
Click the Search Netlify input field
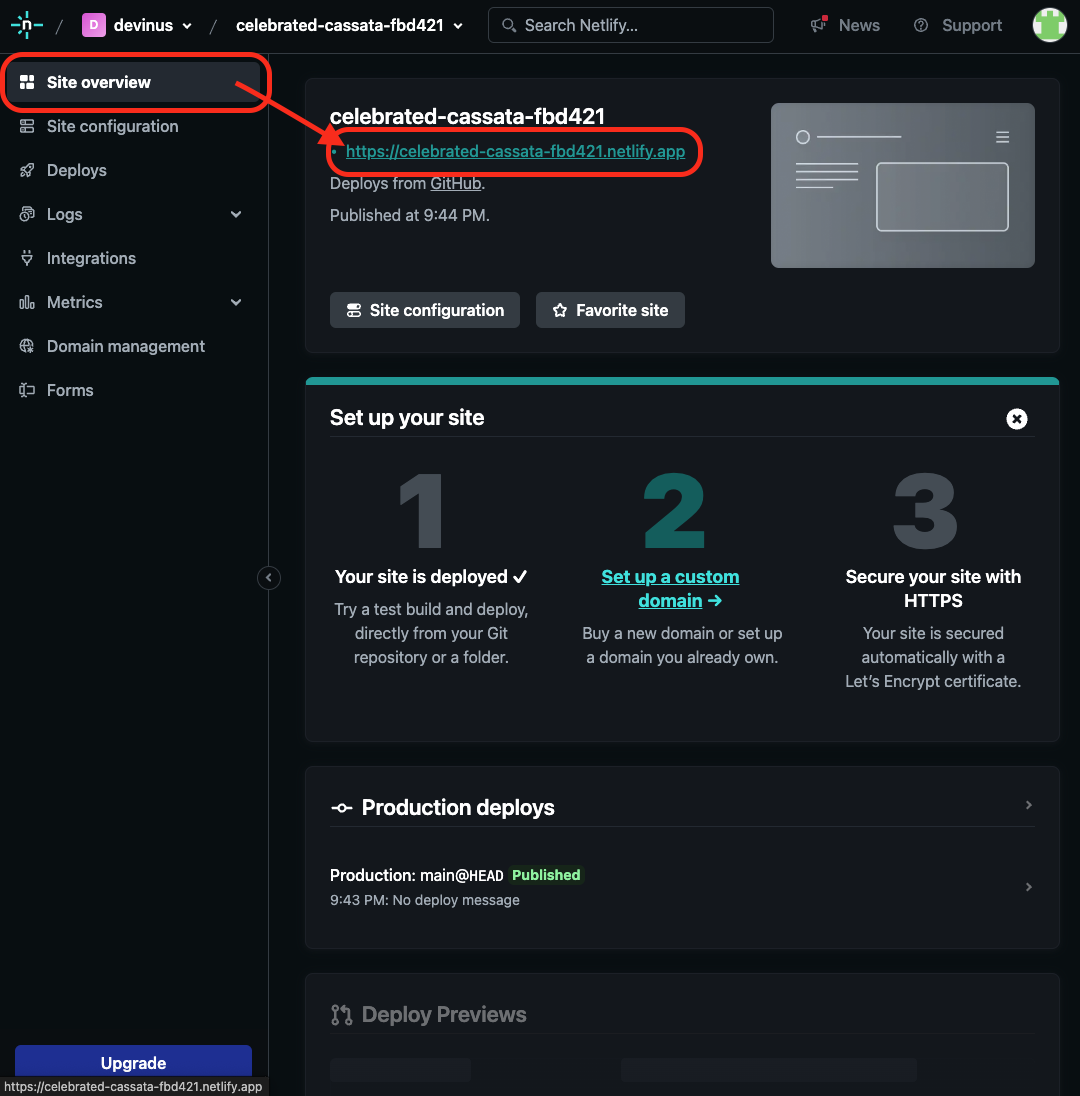point(630,25)
